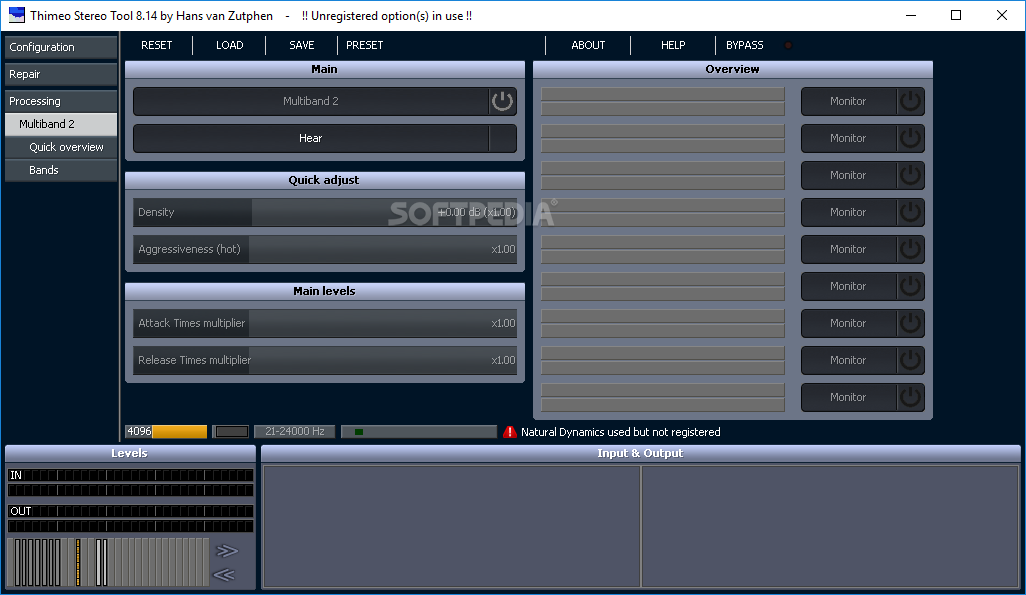1026x595 pixels.
Task: Toggle power on the first Monitor row
Action: click(910, 101)
